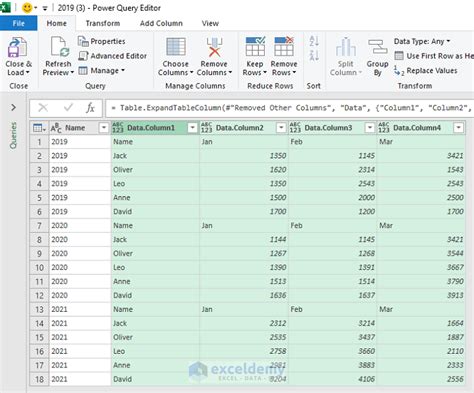Open the Data Type: Any dropdown
The height and width of the screenshot is (393, 474).
click(x=422, y=41)
